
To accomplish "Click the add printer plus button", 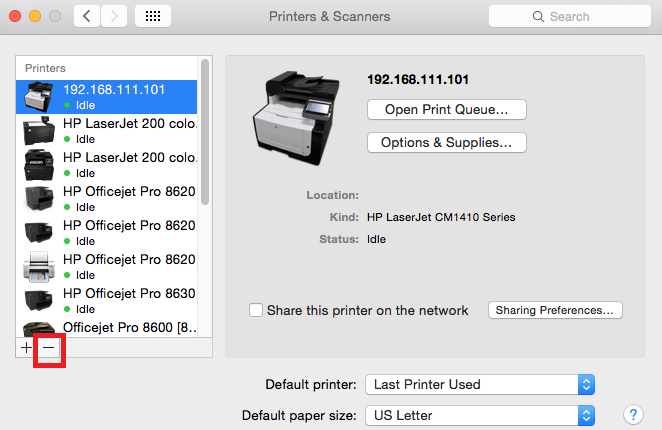I will (26, 347).
